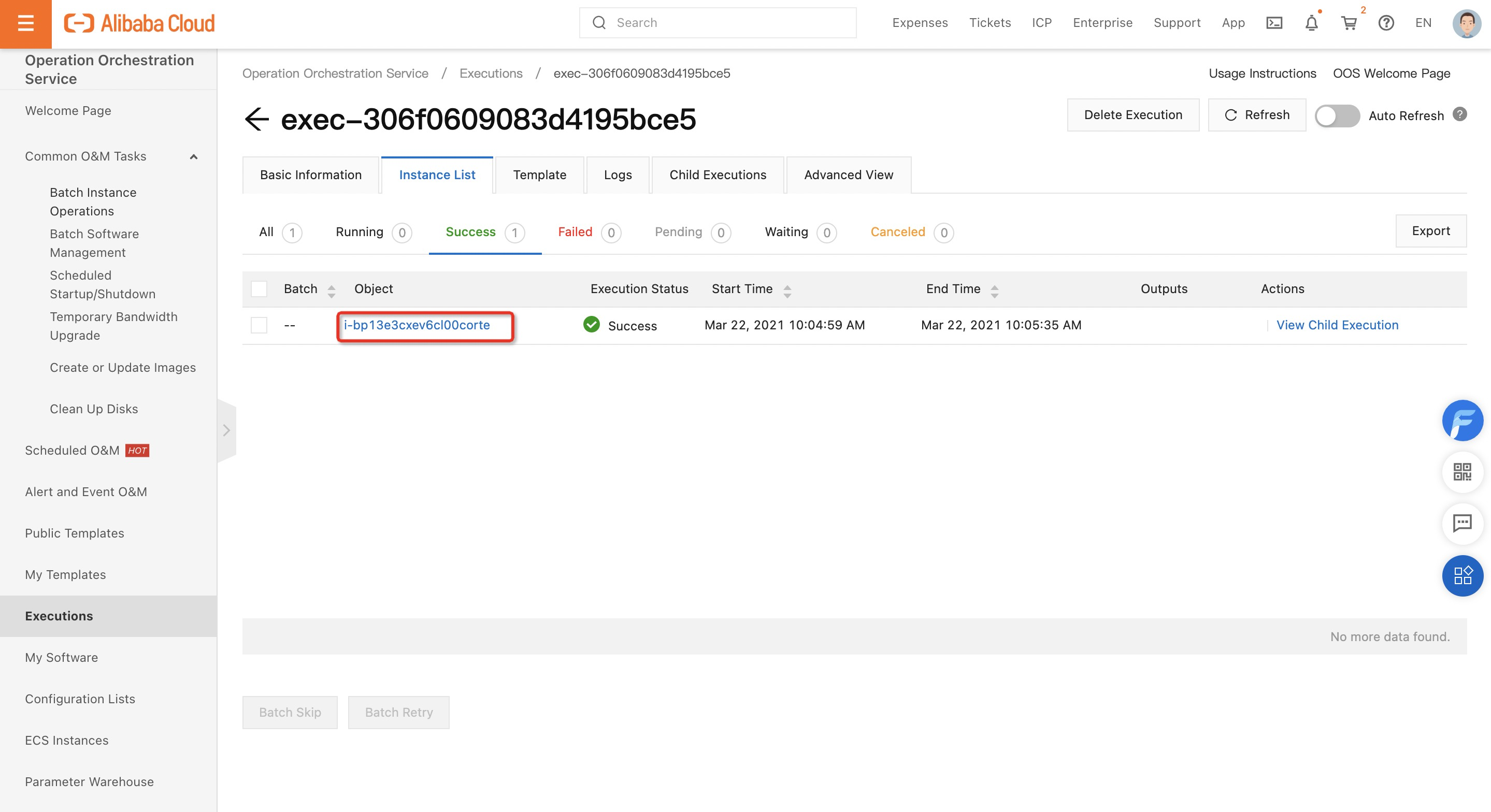The image size is (1491, 812).
Task: Collapse the Common O&M Tasks section
Action: pos(194,157)
